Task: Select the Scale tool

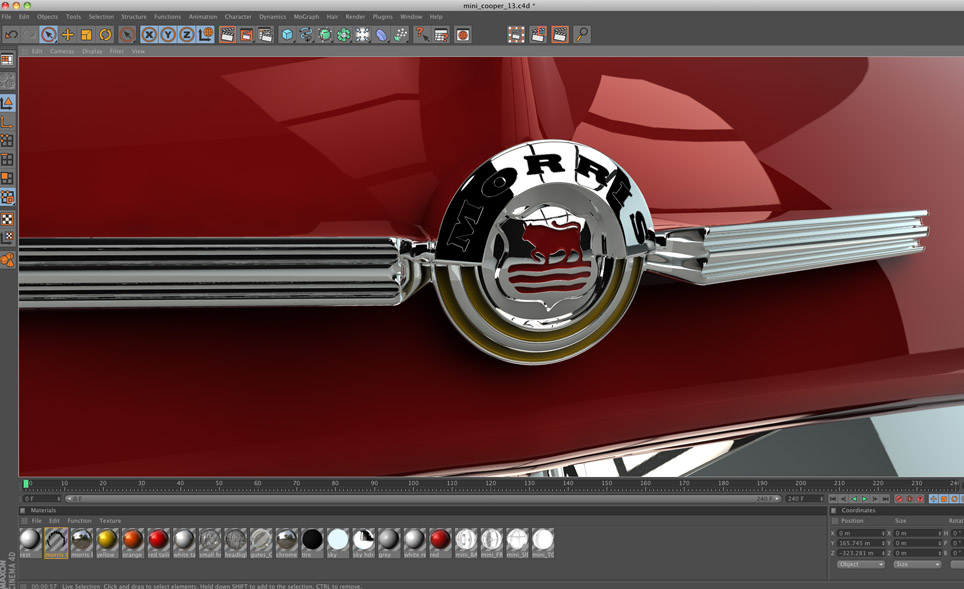Action: tap(86, 35)
